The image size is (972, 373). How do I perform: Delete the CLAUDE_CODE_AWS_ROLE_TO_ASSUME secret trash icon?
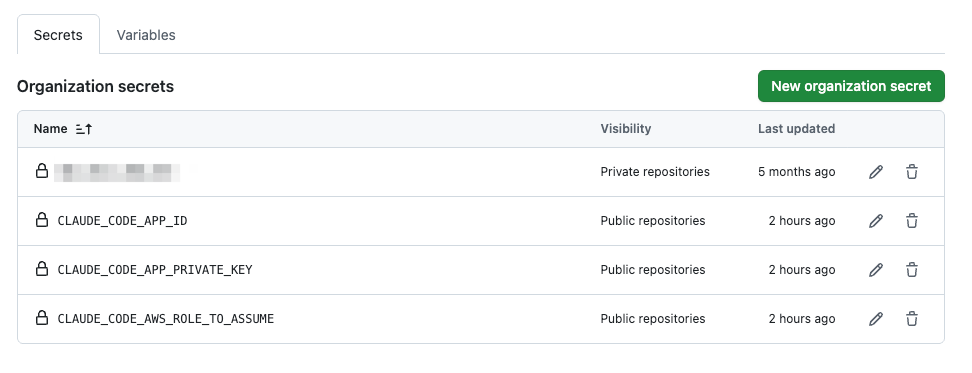911,318
